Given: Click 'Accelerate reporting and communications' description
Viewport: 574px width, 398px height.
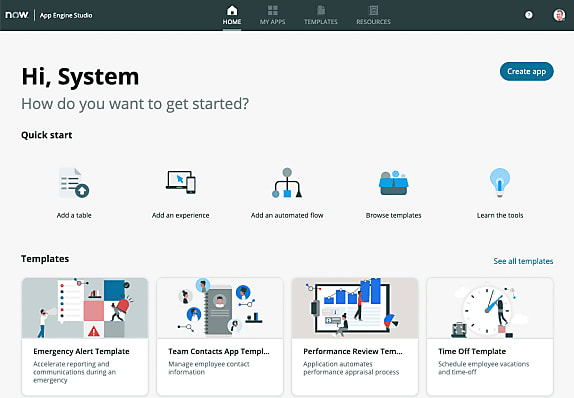Looking at the screenshot, I should pos(75,372).
